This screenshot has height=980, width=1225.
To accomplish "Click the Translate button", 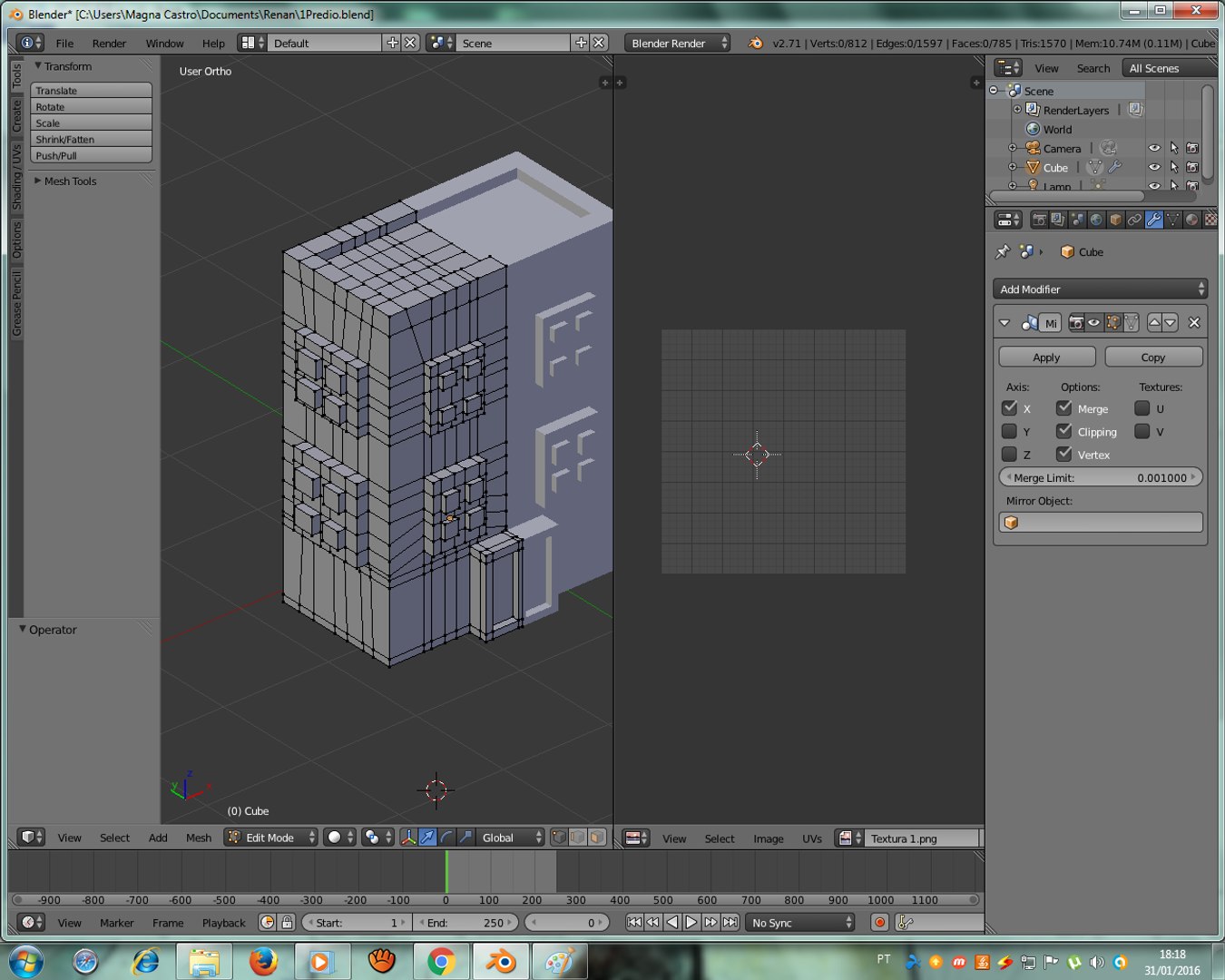I will click(x=91, y=90).
